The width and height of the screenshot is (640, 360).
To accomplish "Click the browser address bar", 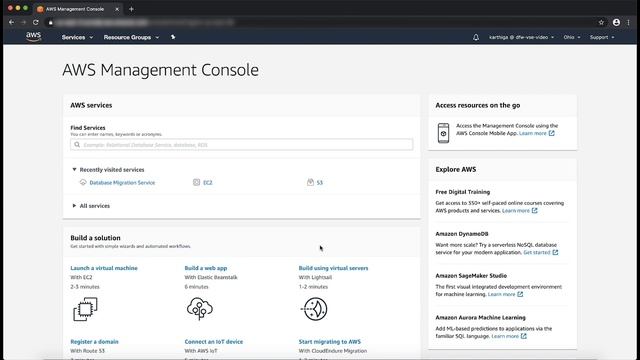I will pos(322,22).
